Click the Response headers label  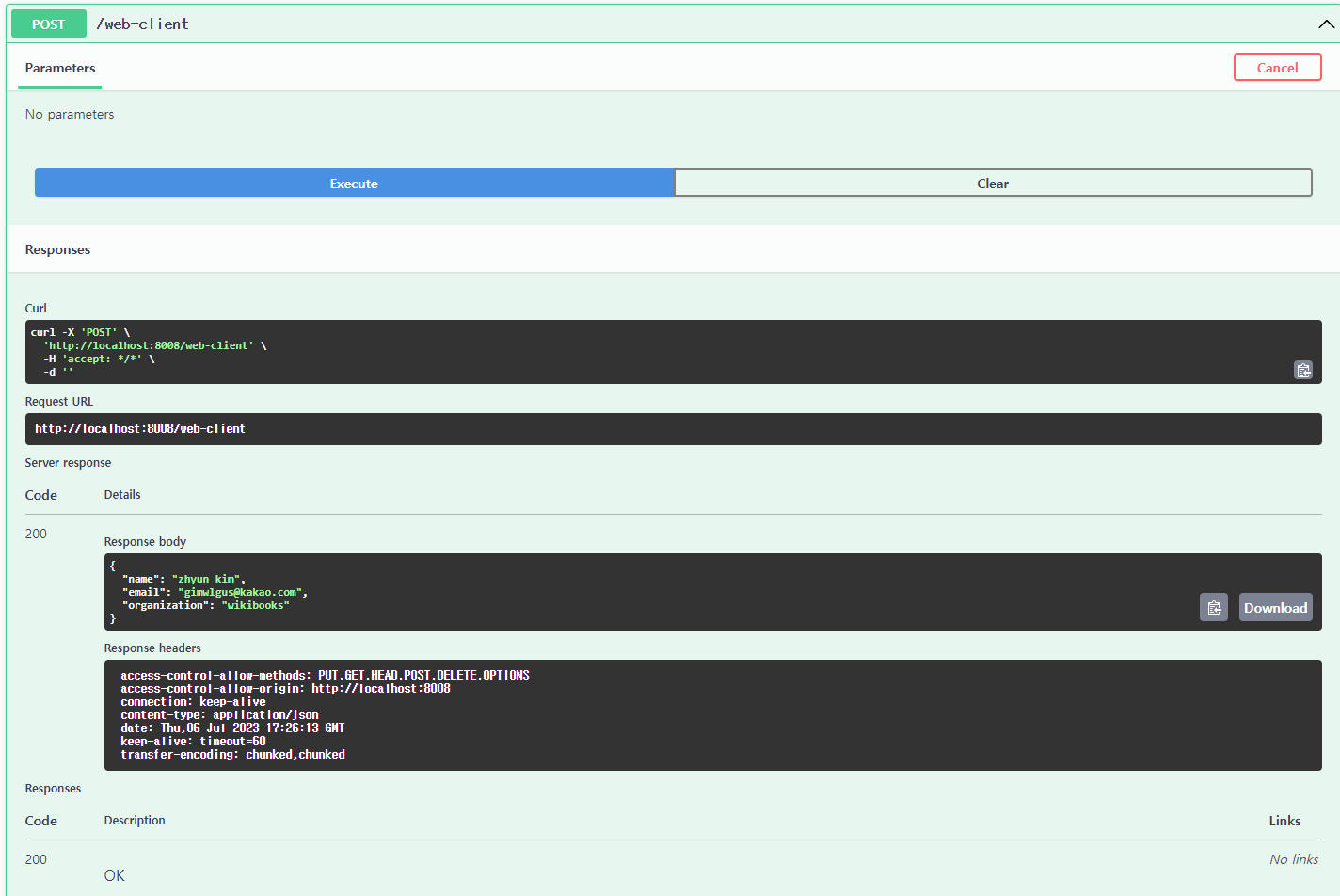[x=152, y=648]
